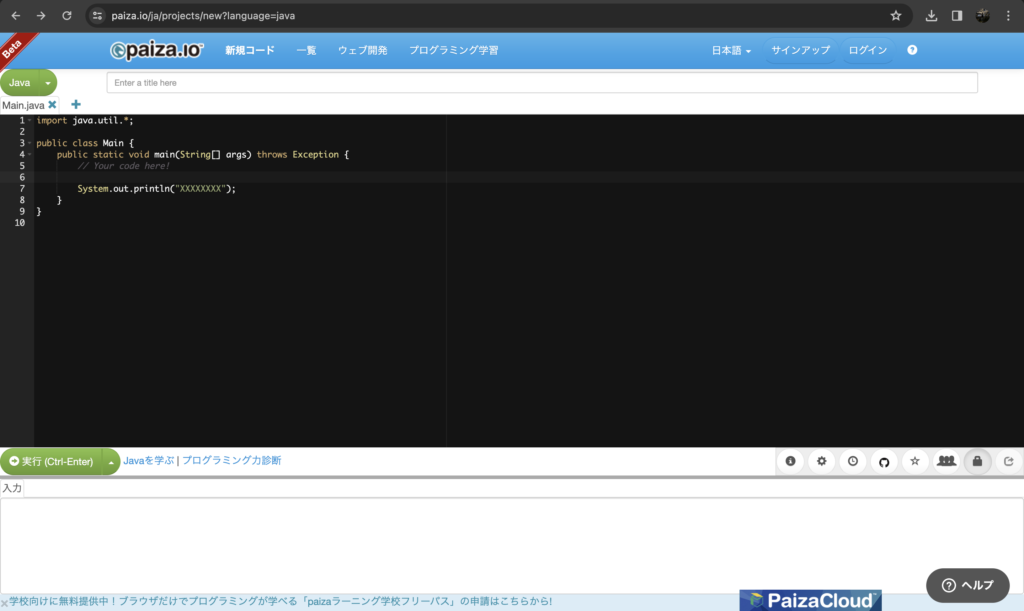Collapse the code fold on line 3

tap(30, 143)
